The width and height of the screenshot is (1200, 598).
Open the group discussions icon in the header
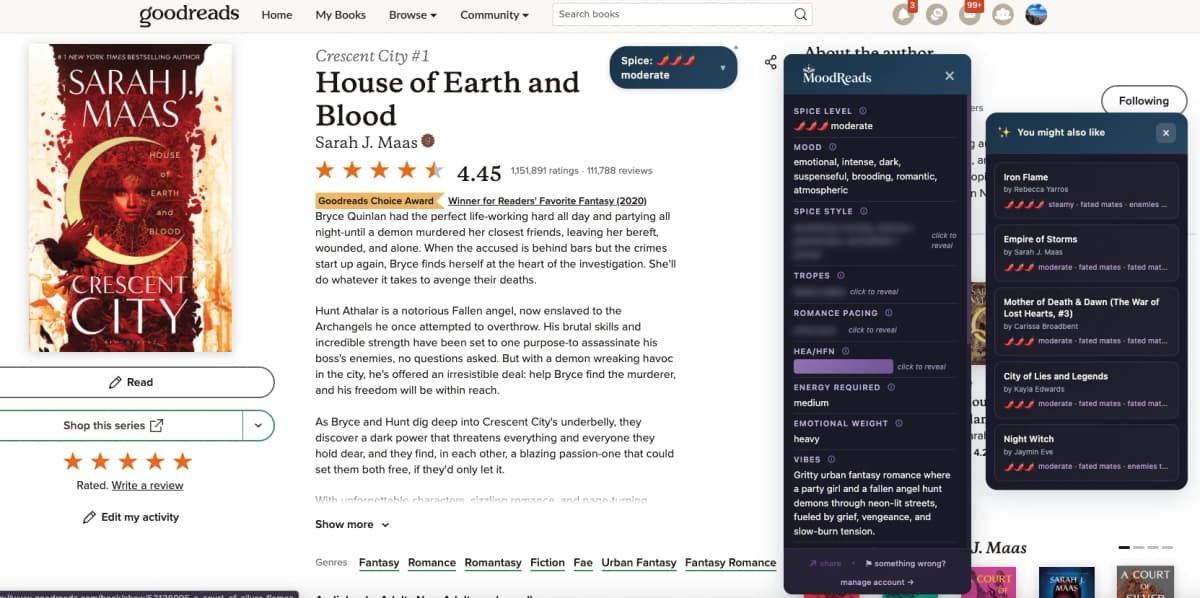coord(936,14)
